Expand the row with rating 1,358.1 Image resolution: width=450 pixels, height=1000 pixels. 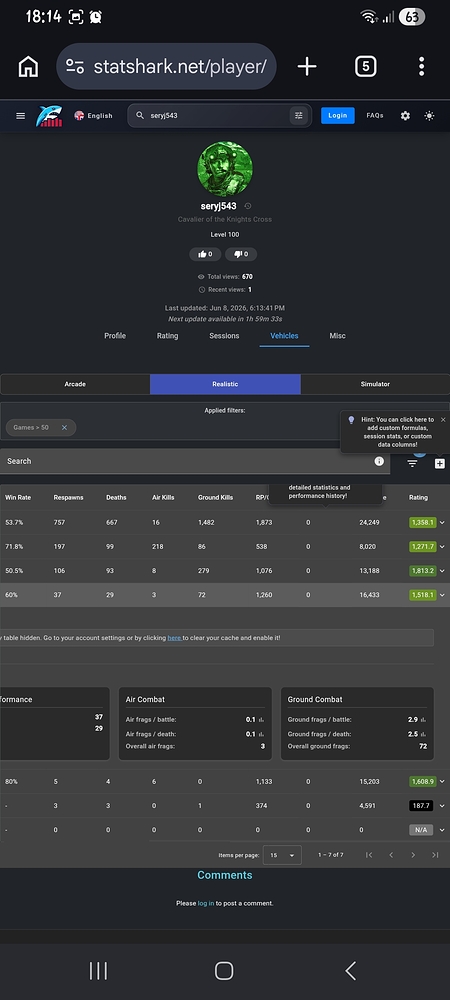(442, 522)
